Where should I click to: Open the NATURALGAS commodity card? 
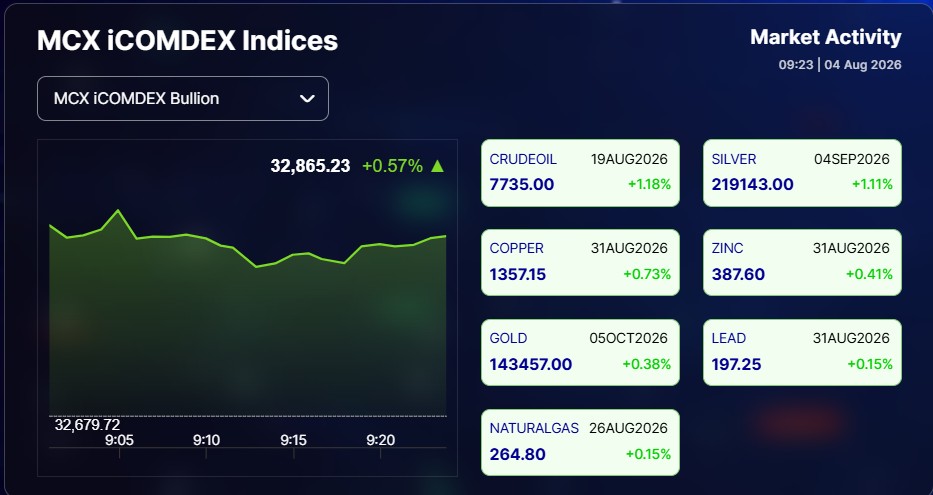tap(580, 442)
